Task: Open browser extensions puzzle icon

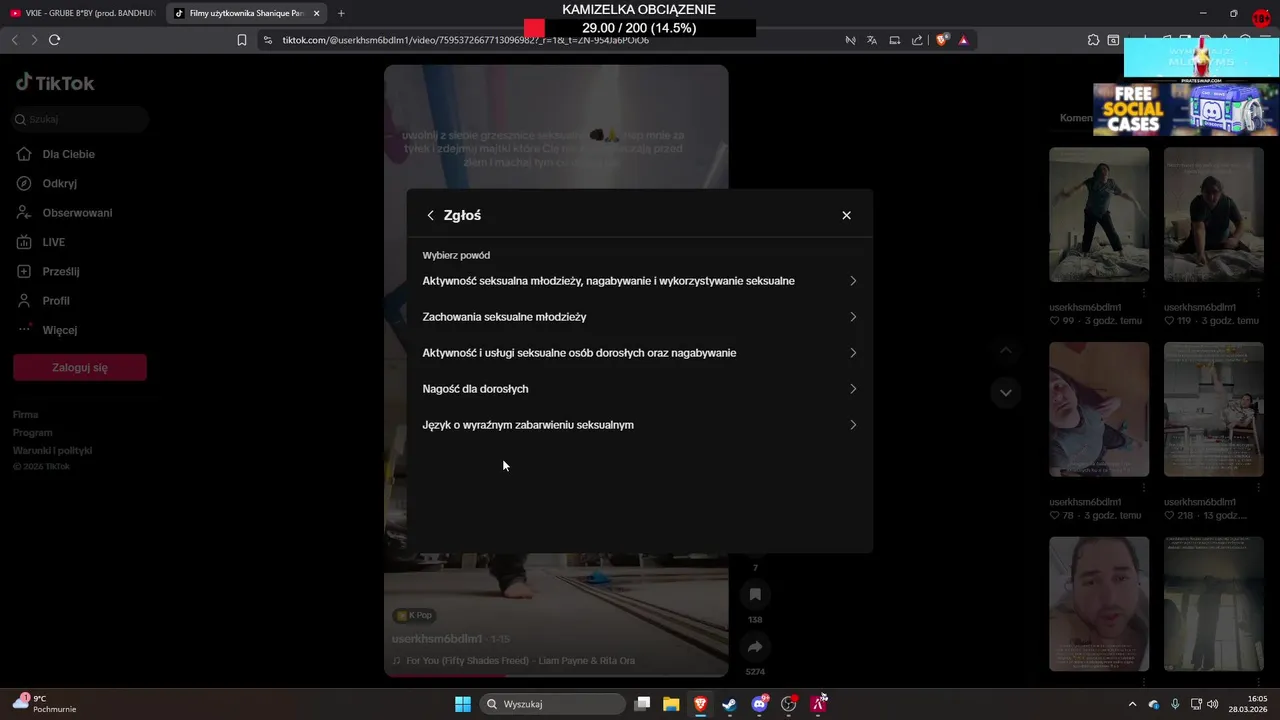Action: tap(1093, 40)
